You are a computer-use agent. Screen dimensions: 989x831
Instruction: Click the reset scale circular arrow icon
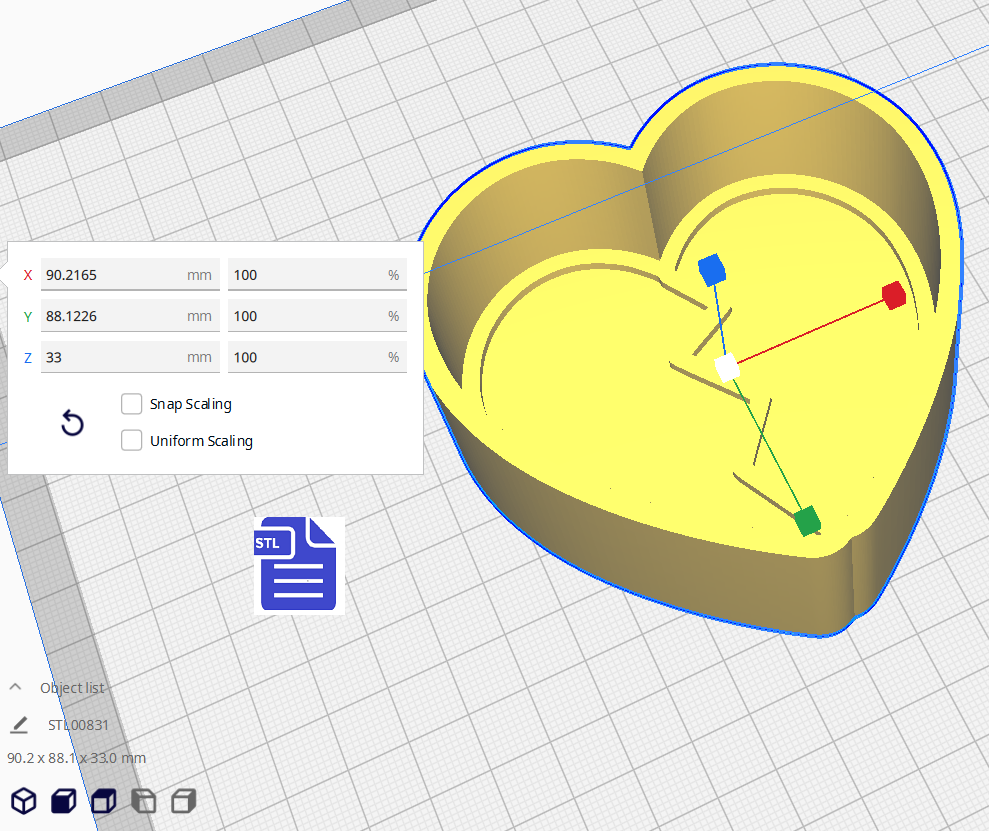pos(72,424)
